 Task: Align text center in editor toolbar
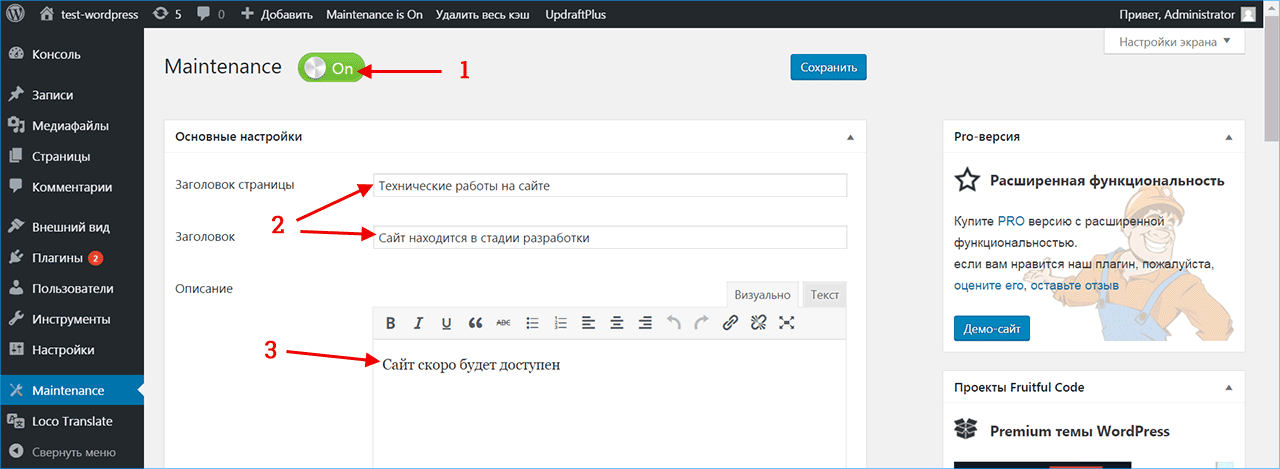pyautogui.click(x=617, y=323)
